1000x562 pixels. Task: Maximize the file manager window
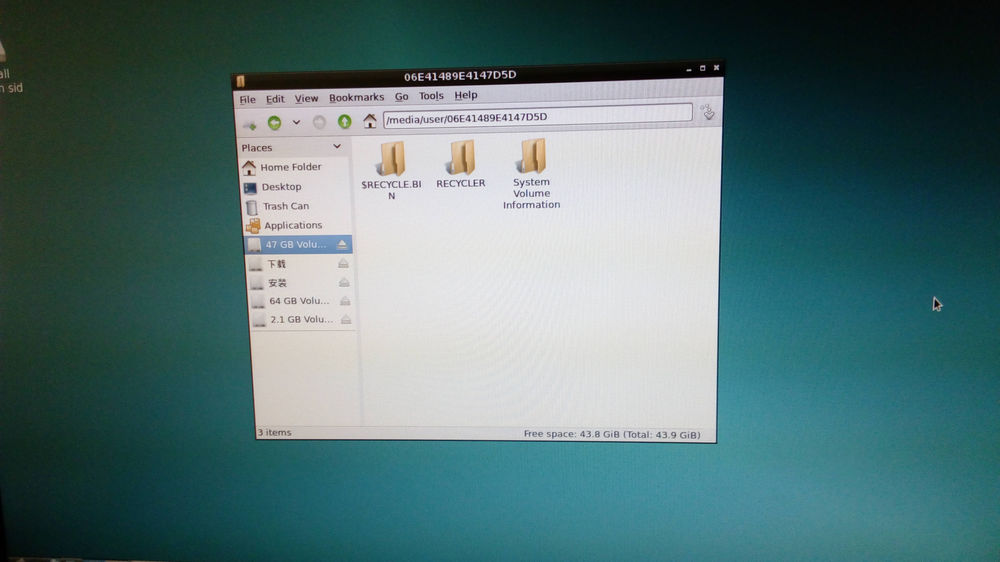703,68
